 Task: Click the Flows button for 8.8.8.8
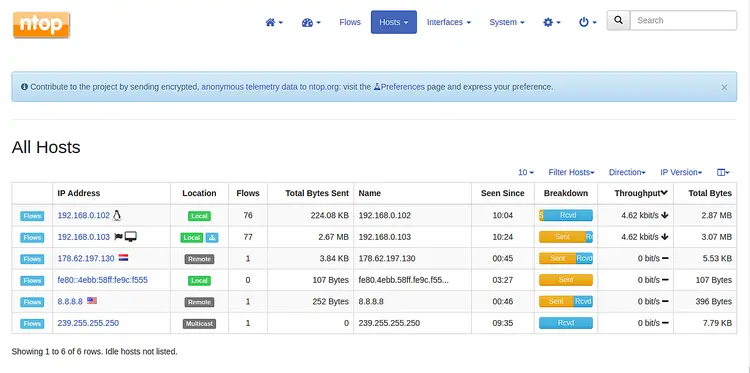(32, 302)
